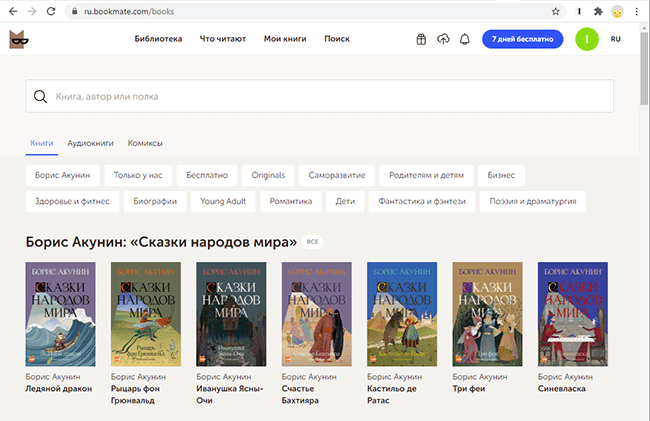Viewport: 650px width, 421px height.
Task: Switch to the Книги tab
Action: tap(41, 143)
